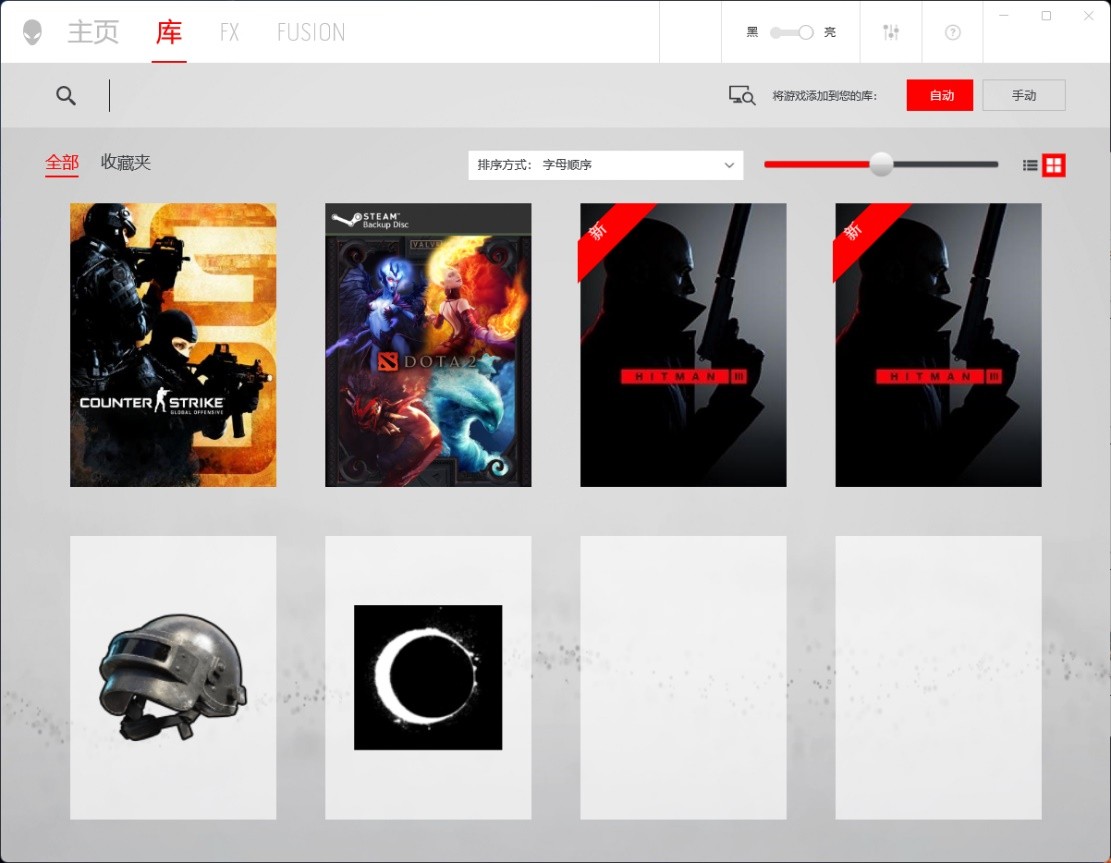The image size is (1111, 863).
Task: Open the PUBG helmet game tile
Action: [x=173, y=678]
